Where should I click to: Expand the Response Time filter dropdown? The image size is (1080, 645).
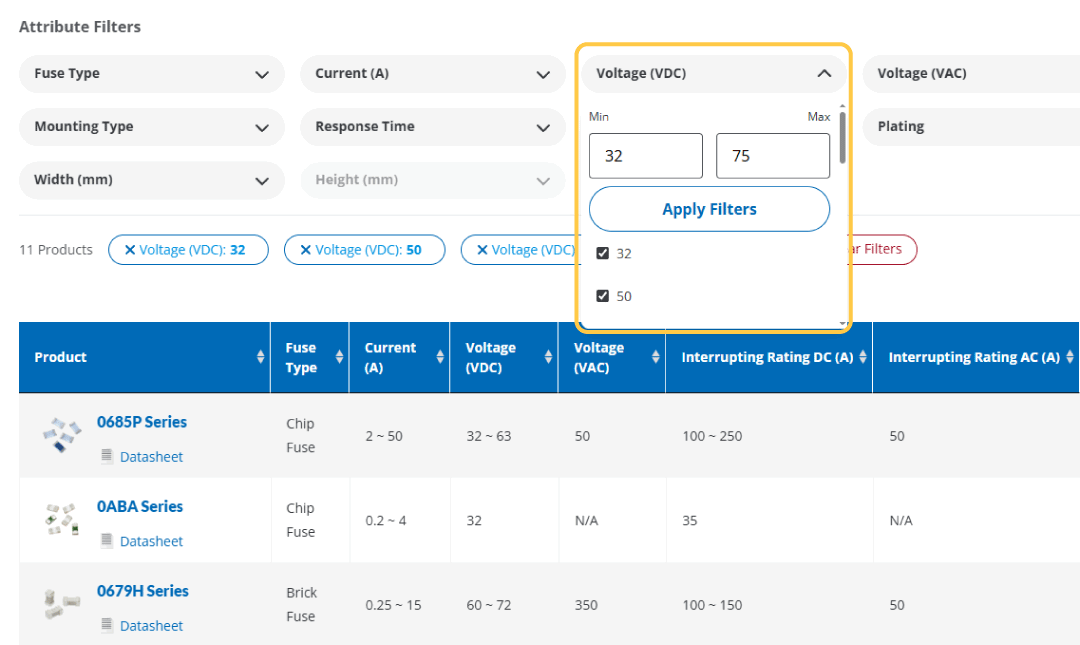(x=433, y=127)
